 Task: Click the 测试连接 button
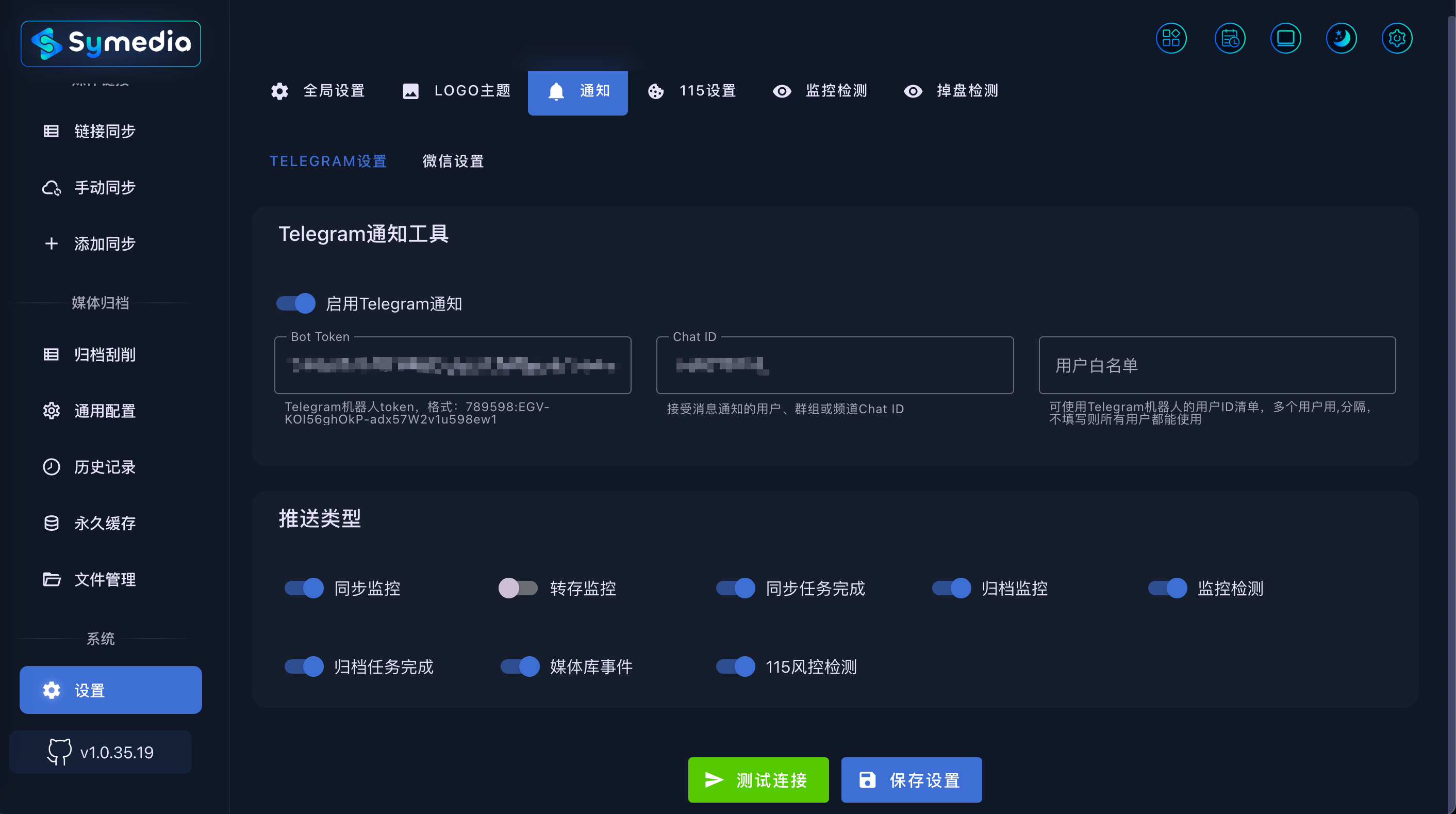(x=758, y=780)
